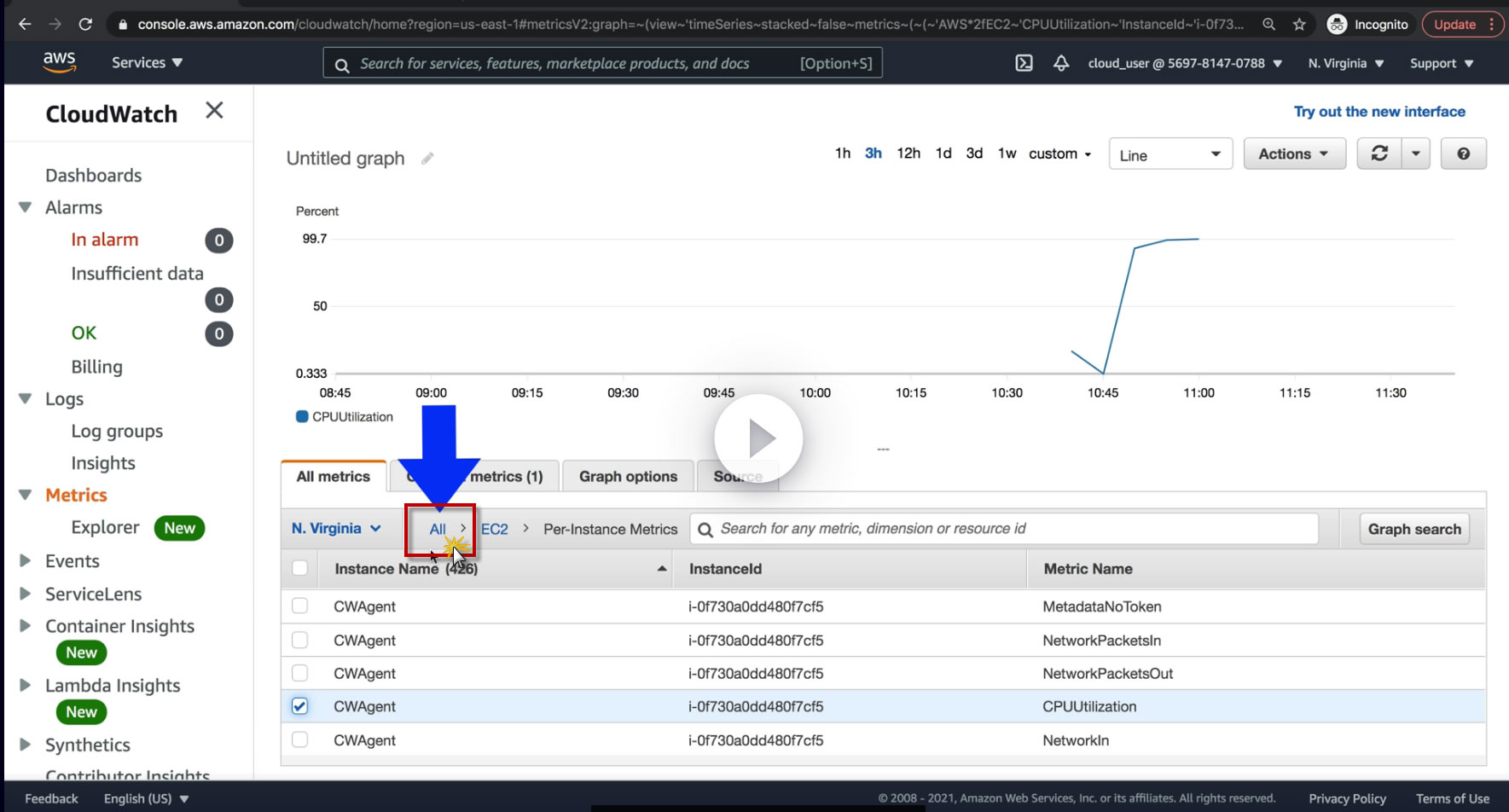Click the Graph search button

(1413, 529)
